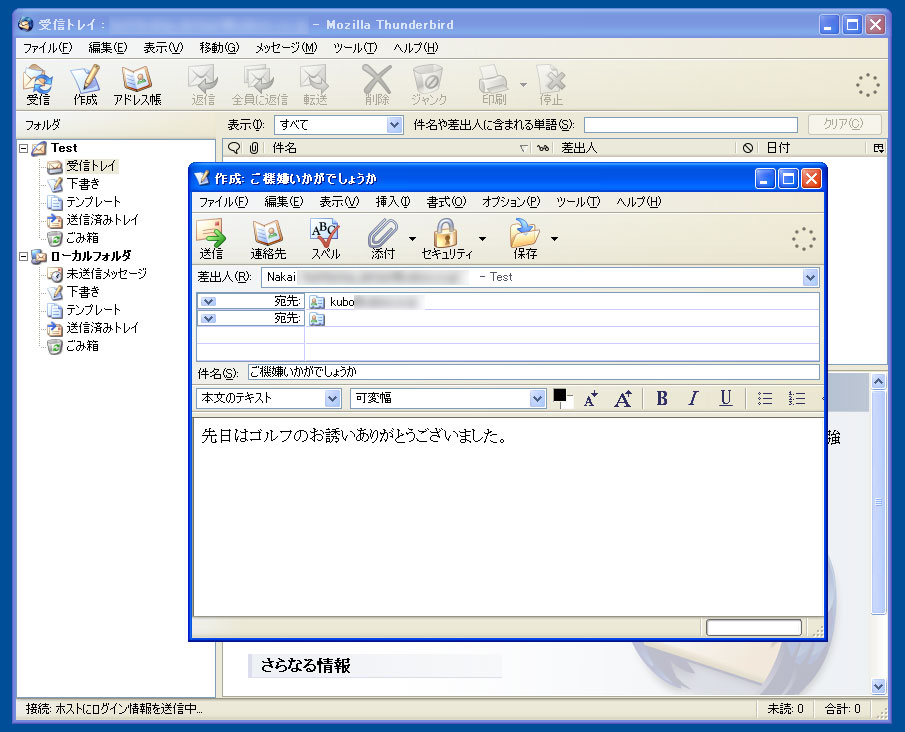This screenshot has height=732, width=905.
Task: Click the read status glasses column icon
Action: point(543,148)
